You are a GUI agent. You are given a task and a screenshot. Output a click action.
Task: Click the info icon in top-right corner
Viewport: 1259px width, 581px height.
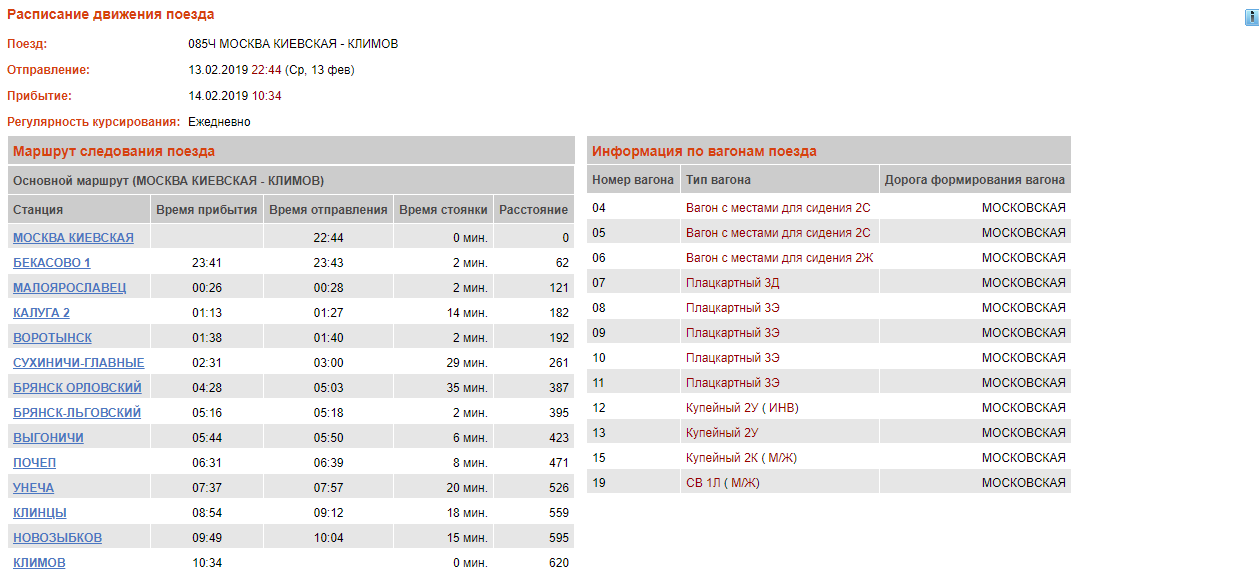point(1250,17)
